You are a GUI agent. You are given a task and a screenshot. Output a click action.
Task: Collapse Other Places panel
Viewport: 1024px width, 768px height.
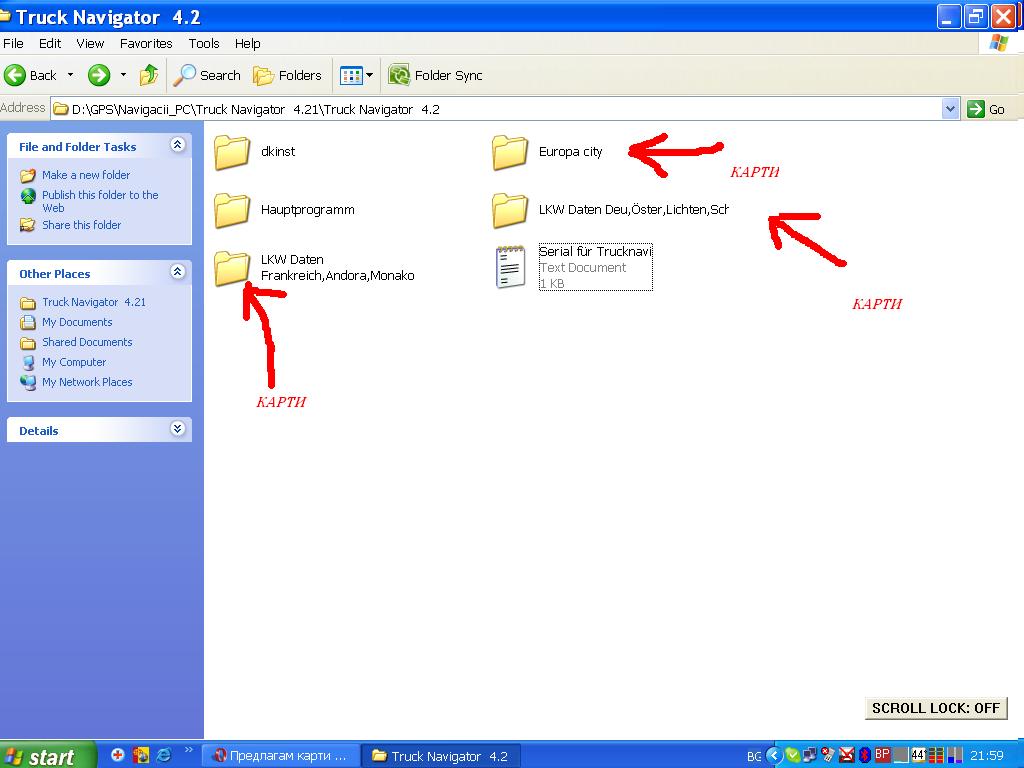177,272
